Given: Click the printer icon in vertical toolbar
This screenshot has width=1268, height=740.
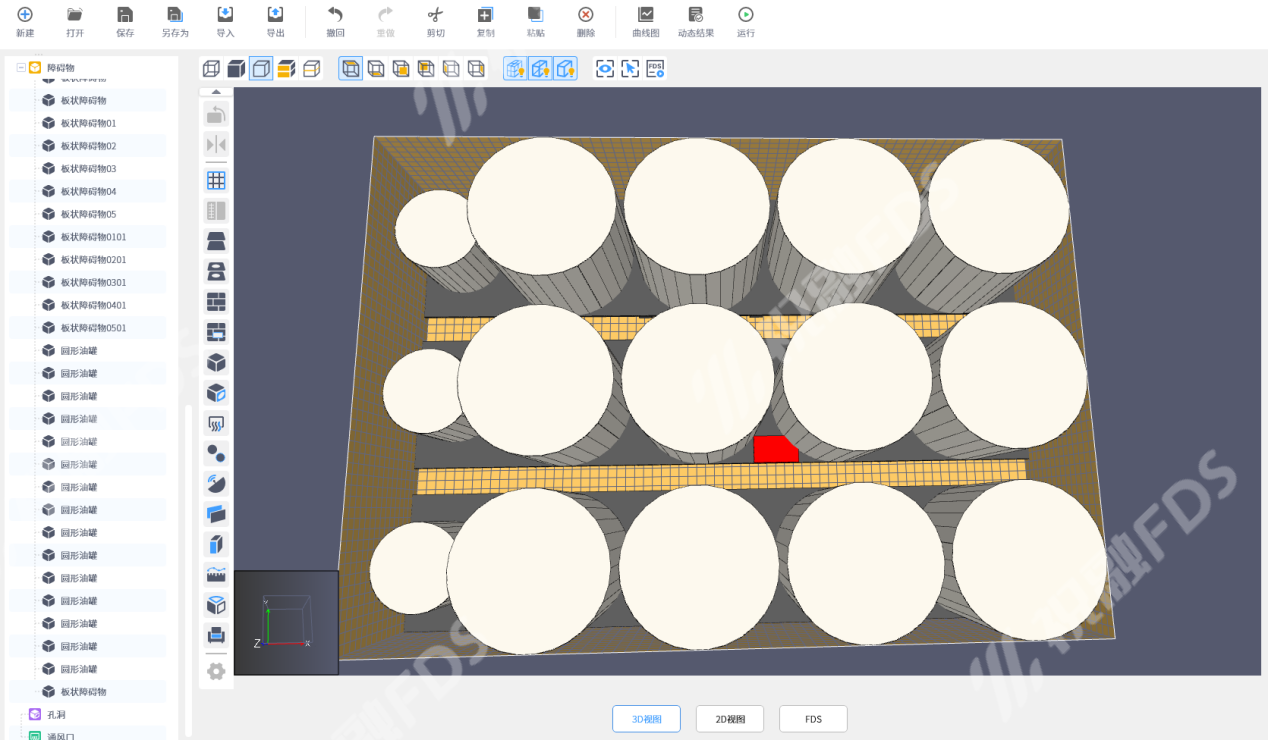Looking at the screenshot, I should point(216,634).
